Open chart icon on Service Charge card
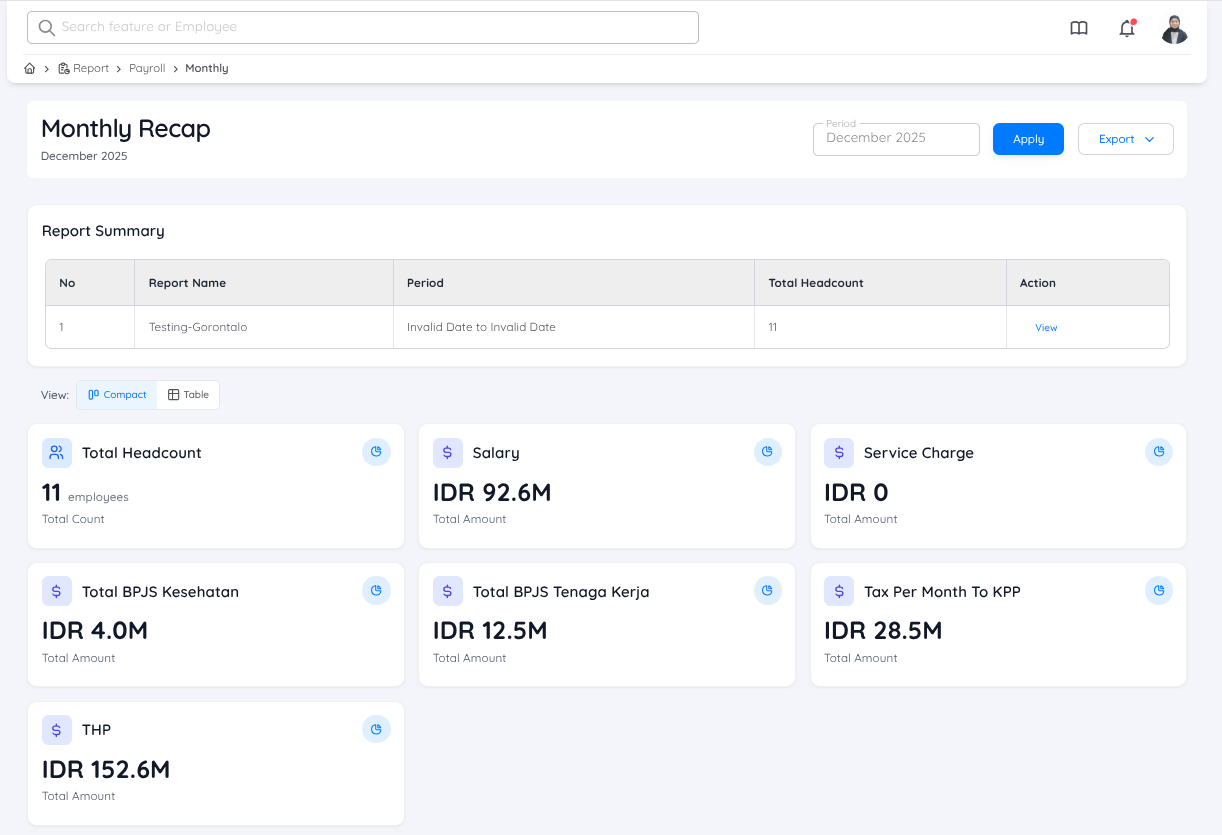This screenshot has width=1222, height=835. [x=1158, y=452]
